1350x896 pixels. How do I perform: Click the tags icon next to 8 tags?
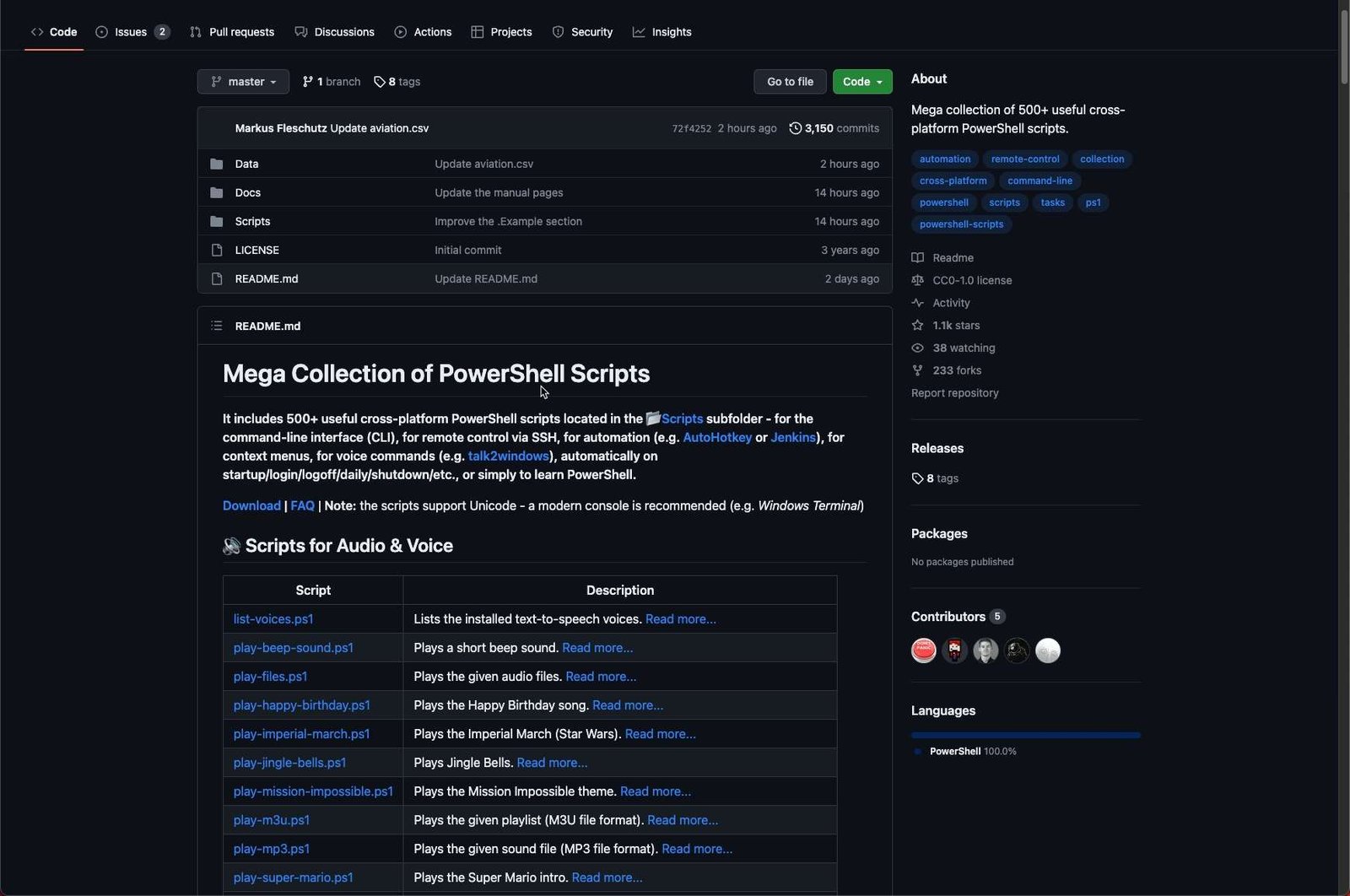tap(380, 82)
